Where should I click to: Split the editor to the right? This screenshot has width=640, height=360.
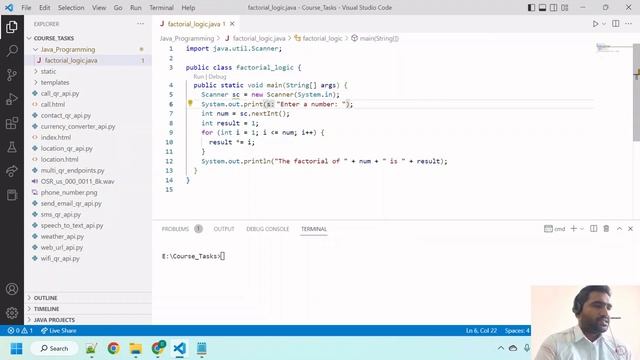616,24
